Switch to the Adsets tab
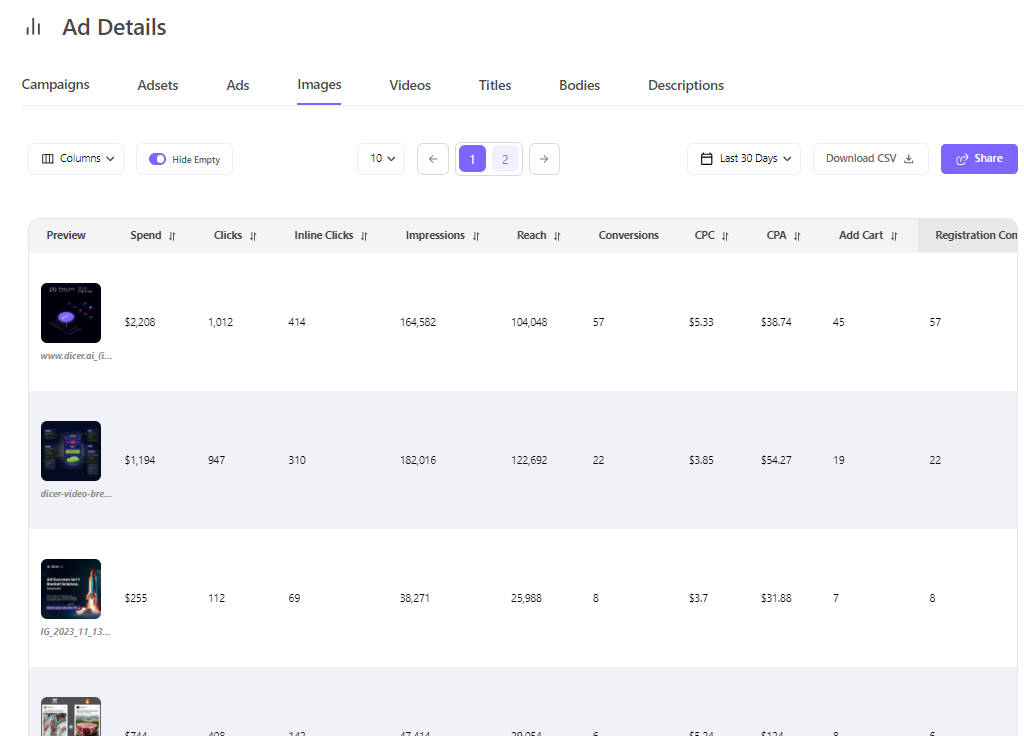 coord(158,86)
